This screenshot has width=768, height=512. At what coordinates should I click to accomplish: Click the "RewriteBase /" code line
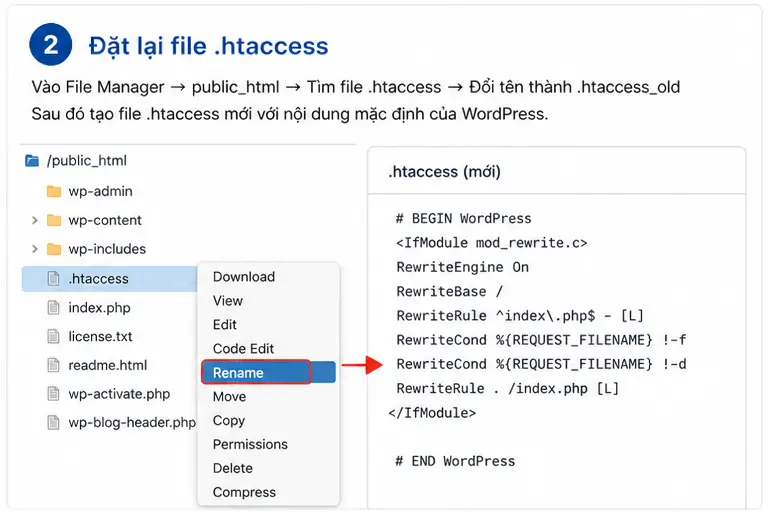[x=449, y=292]
